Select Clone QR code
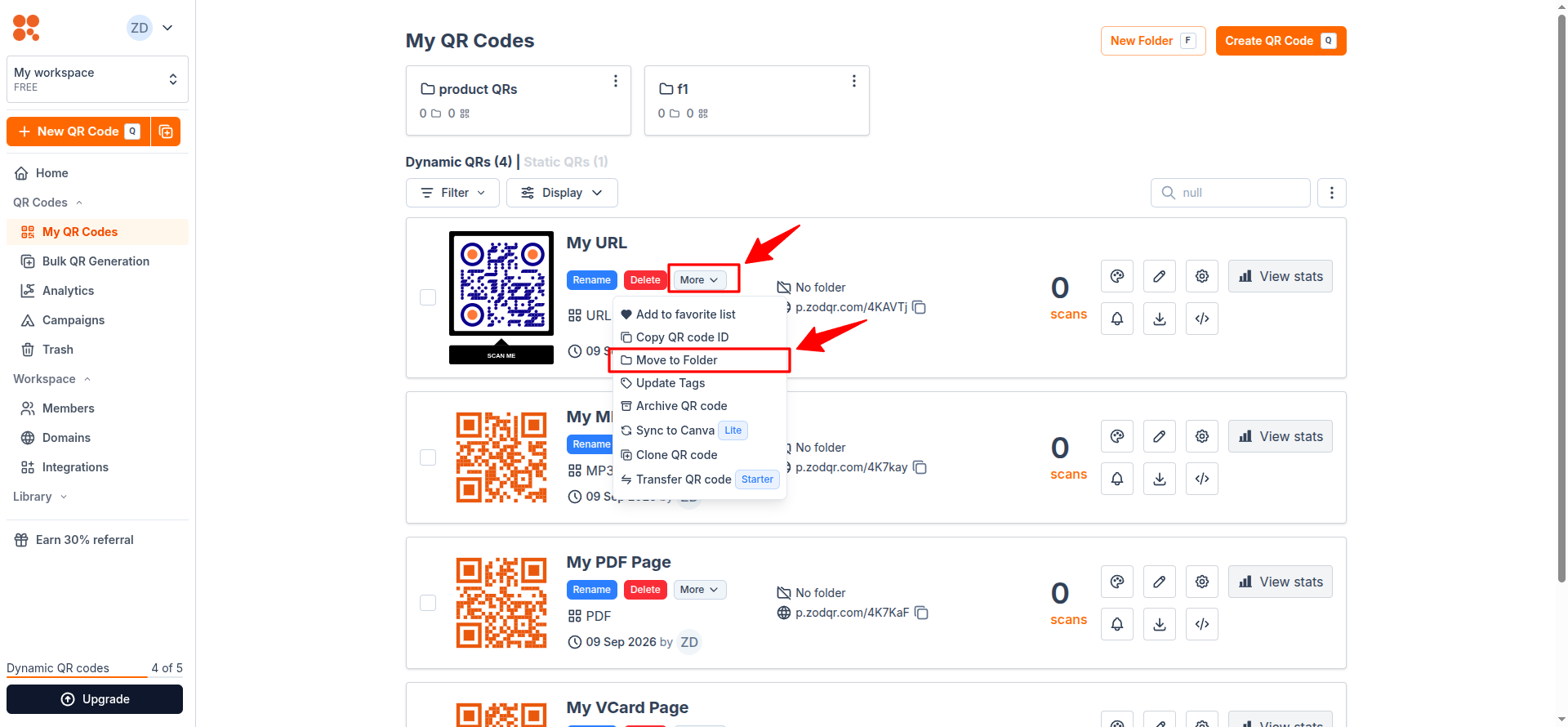1568x727 pixels. 700,455
